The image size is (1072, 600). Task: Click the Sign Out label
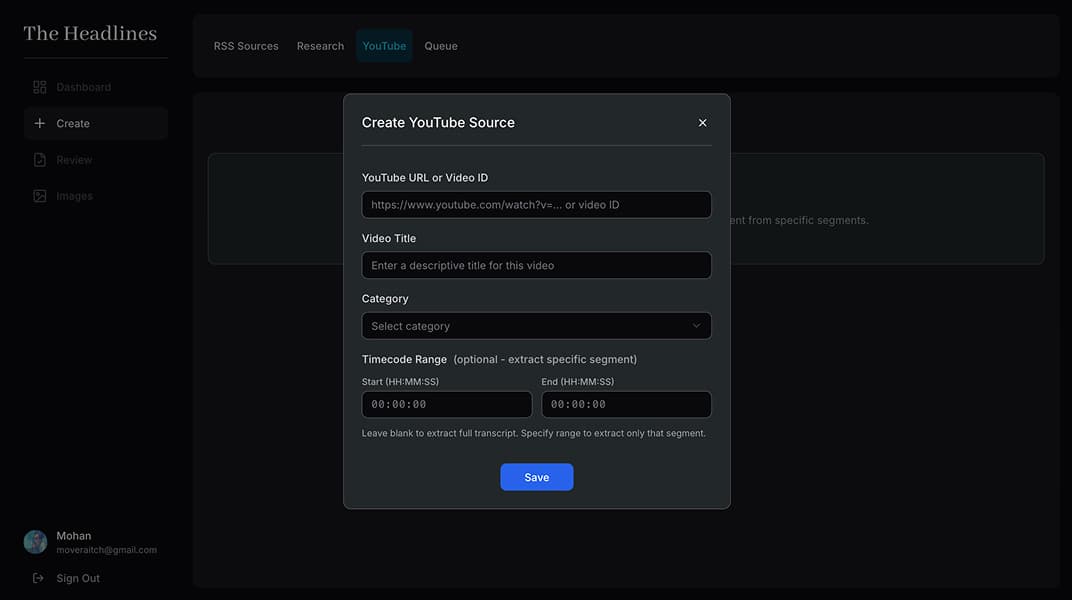pyautogui.click(x=77, y=577)
